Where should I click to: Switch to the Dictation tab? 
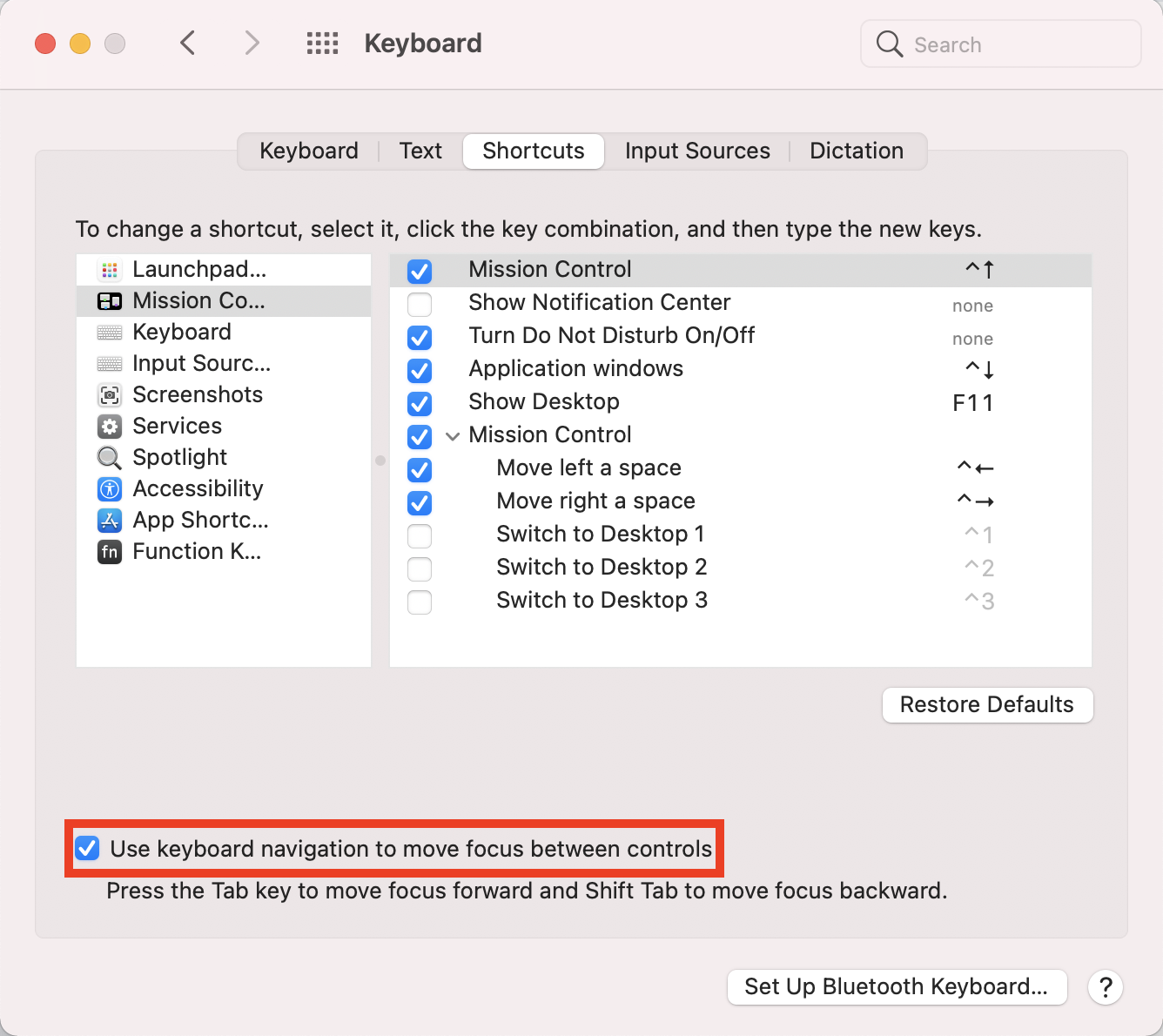[857, 151]
